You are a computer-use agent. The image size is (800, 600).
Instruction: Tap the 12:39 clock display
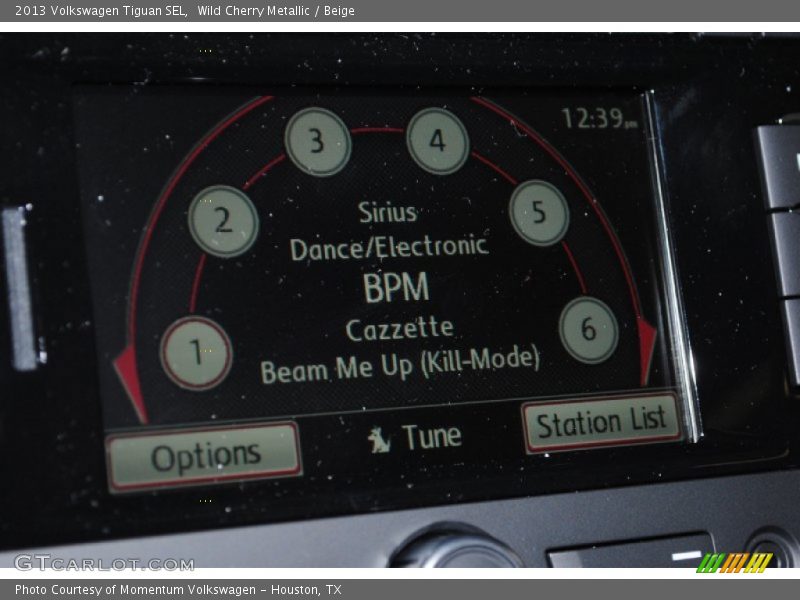click(599, 118)
